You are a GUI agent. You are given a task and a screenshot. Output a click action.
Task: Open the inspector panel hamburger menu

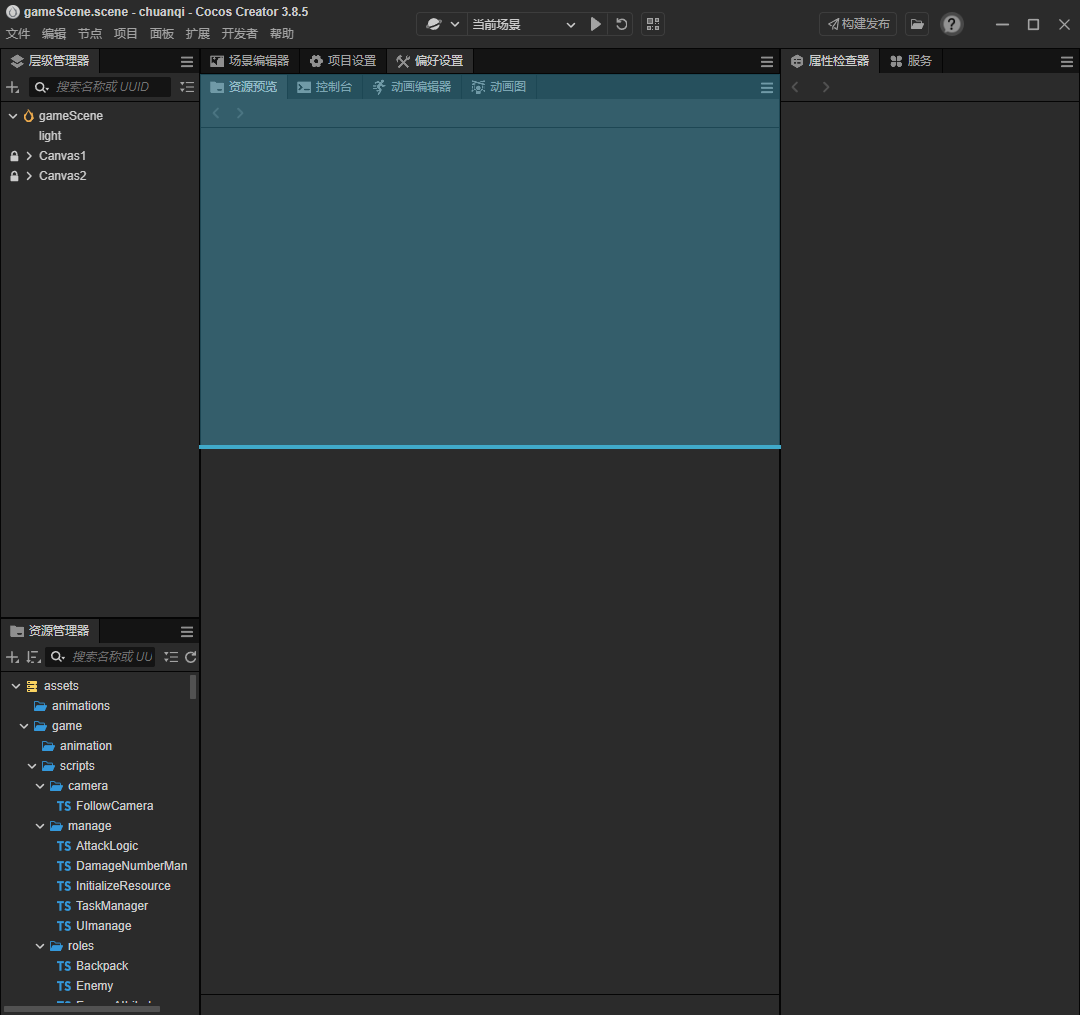(x=1066, y=62)
